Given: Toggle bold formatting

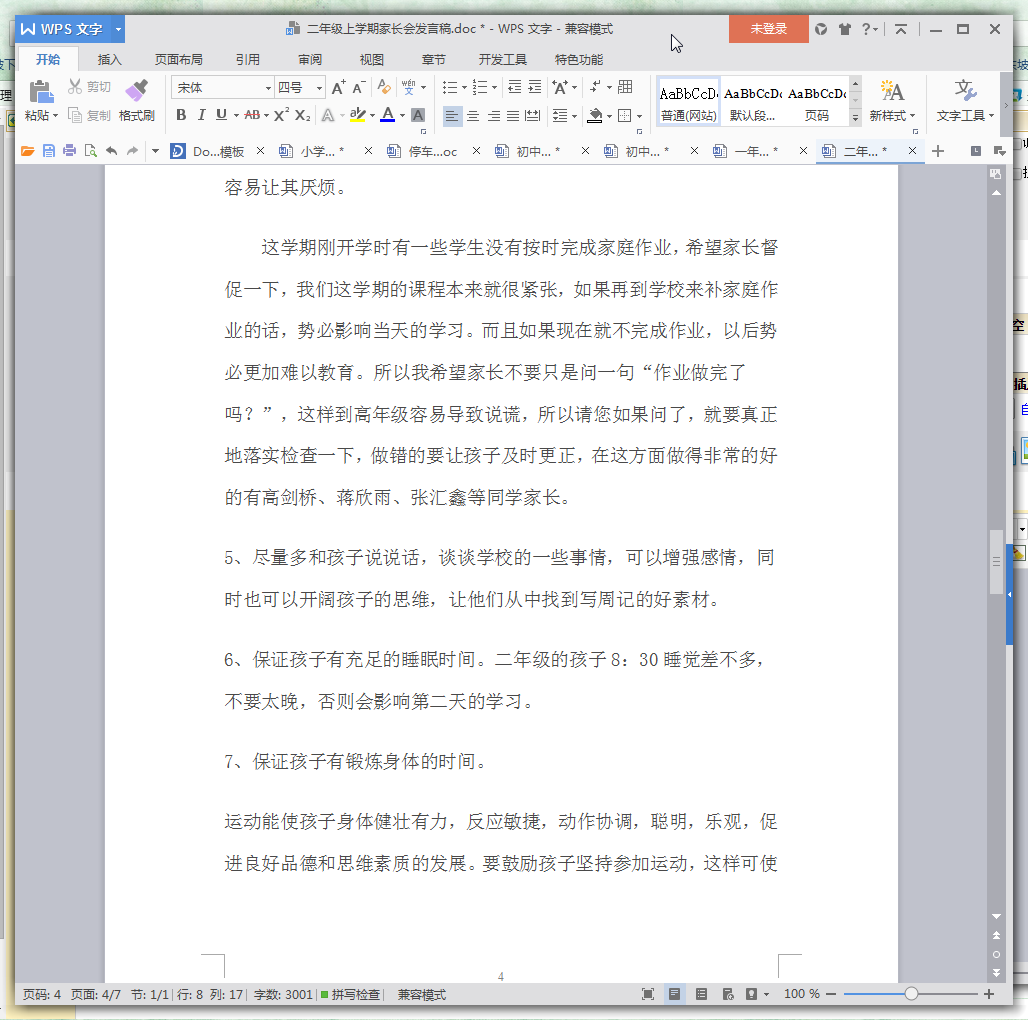Looking at the screenshot, I should click(x=182, y=115).
